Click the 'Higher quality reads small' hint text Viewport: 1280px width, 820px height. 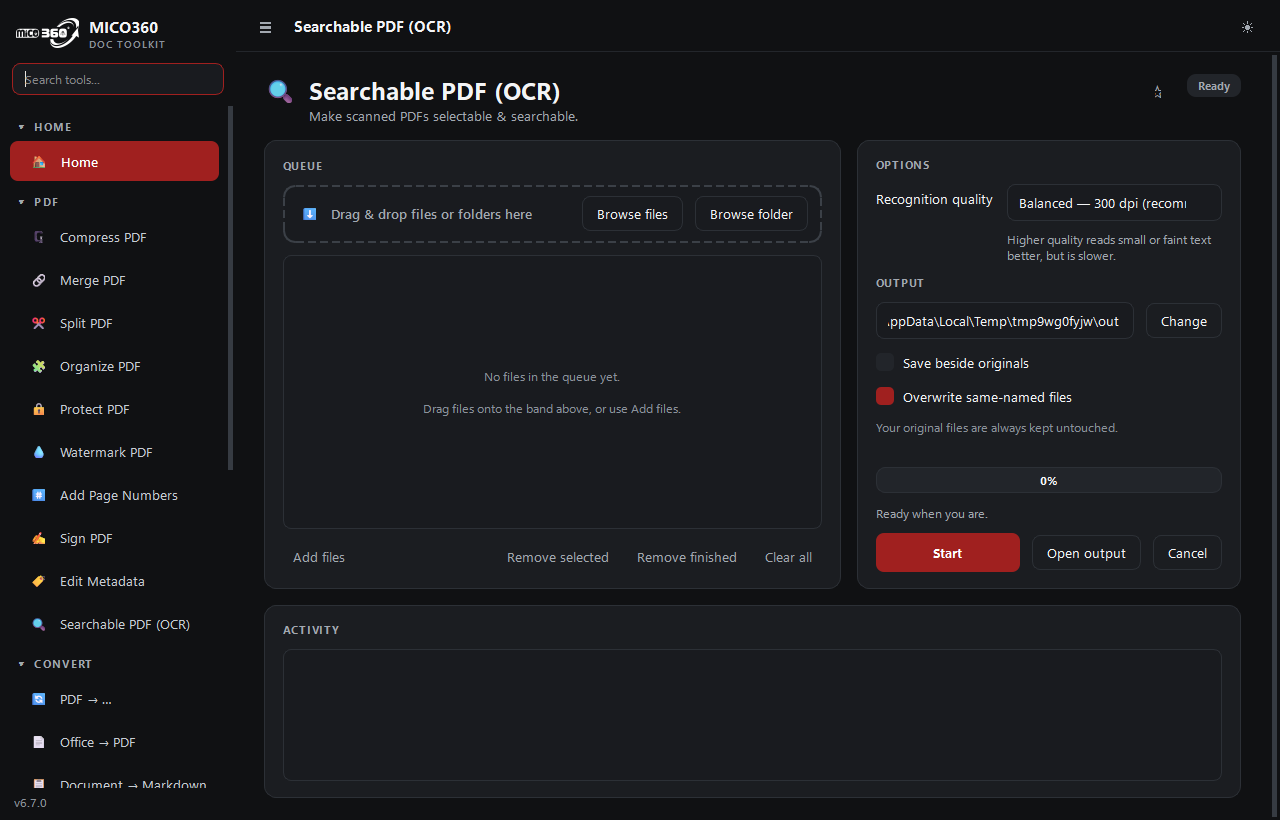(1109, 248)
